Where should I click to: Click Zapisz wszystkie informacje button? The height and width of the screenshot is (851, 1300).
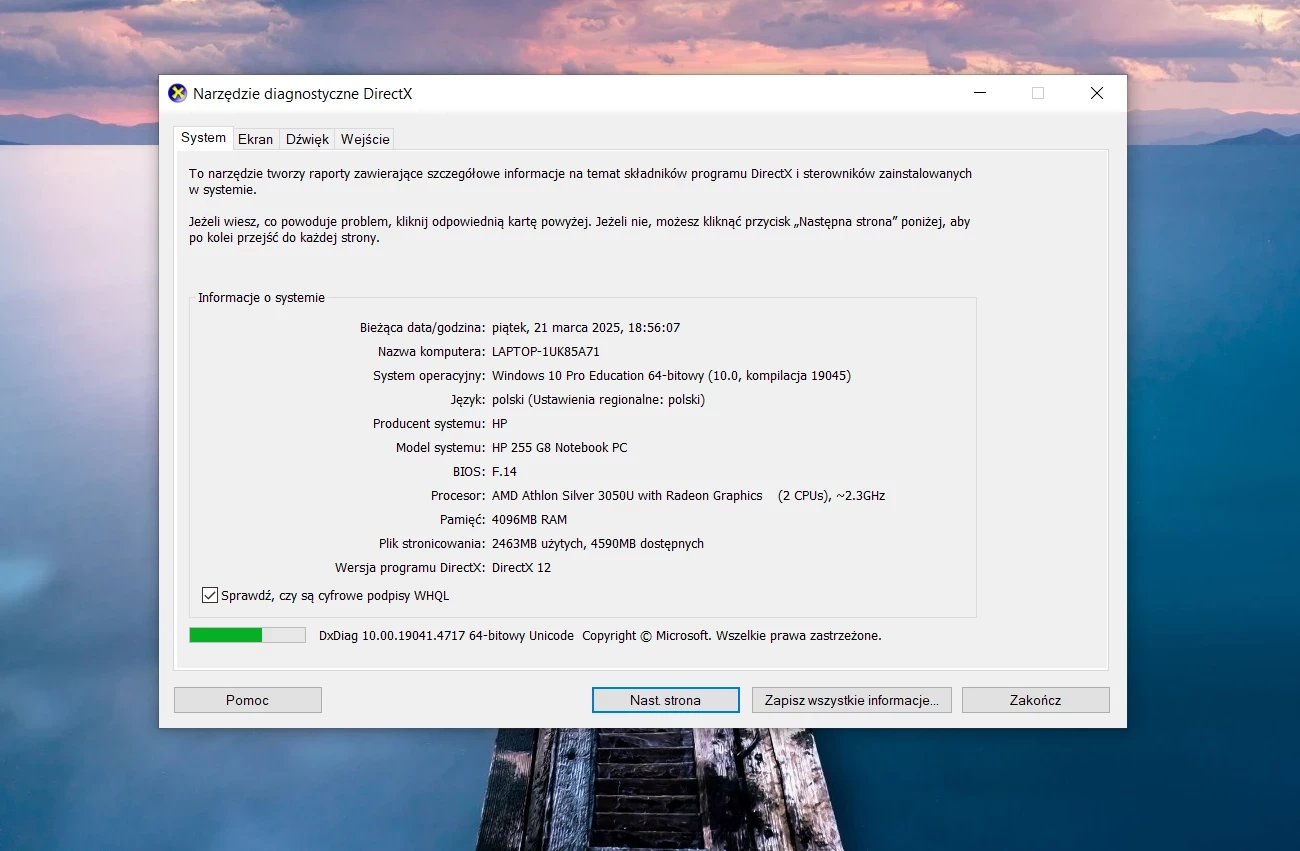852,700
